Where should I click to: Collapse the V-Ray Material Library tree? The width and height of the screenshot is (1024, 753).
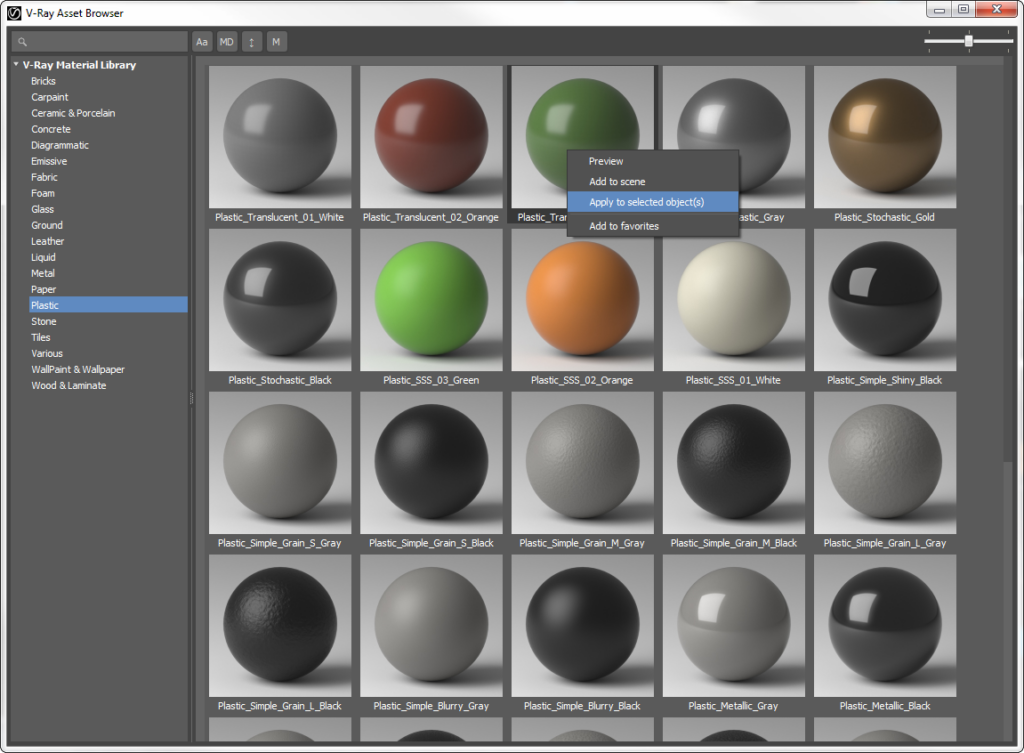click(x=16, y=64)
